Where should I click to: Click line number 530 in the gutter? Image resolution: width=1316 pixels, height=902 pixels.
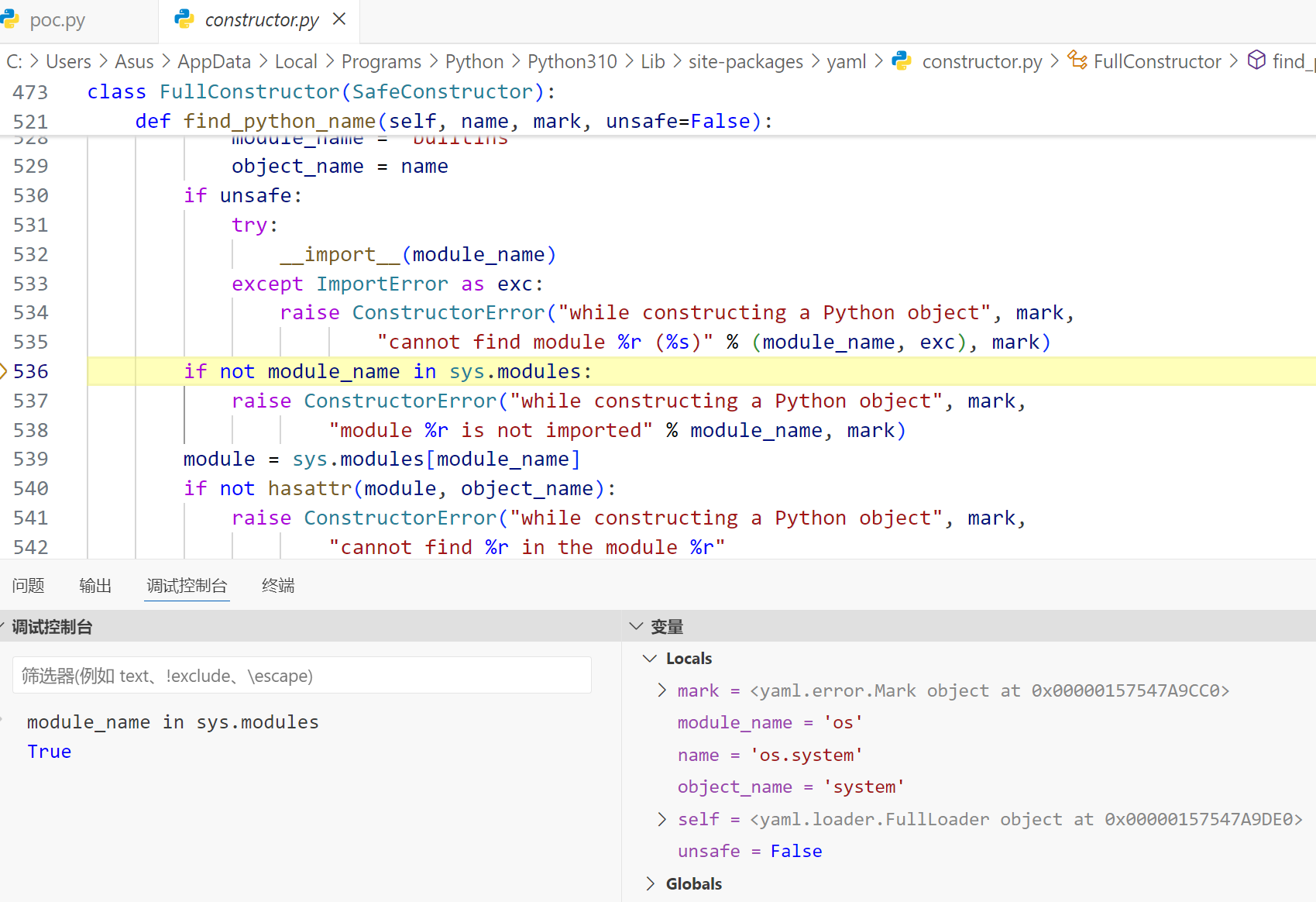coord(31,195)
